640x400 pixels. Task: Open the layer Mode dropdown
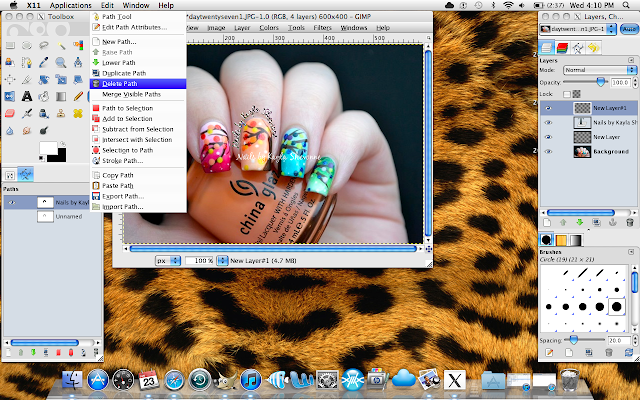[x=600, y=70]
